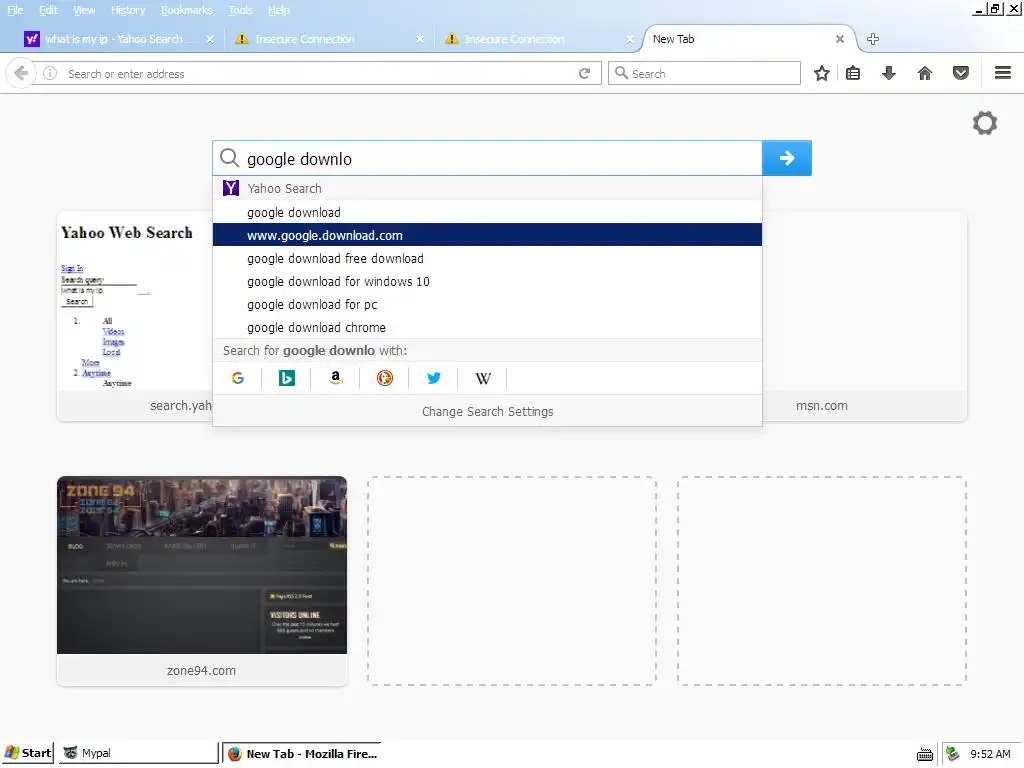Open View menu

pos(84,10)
